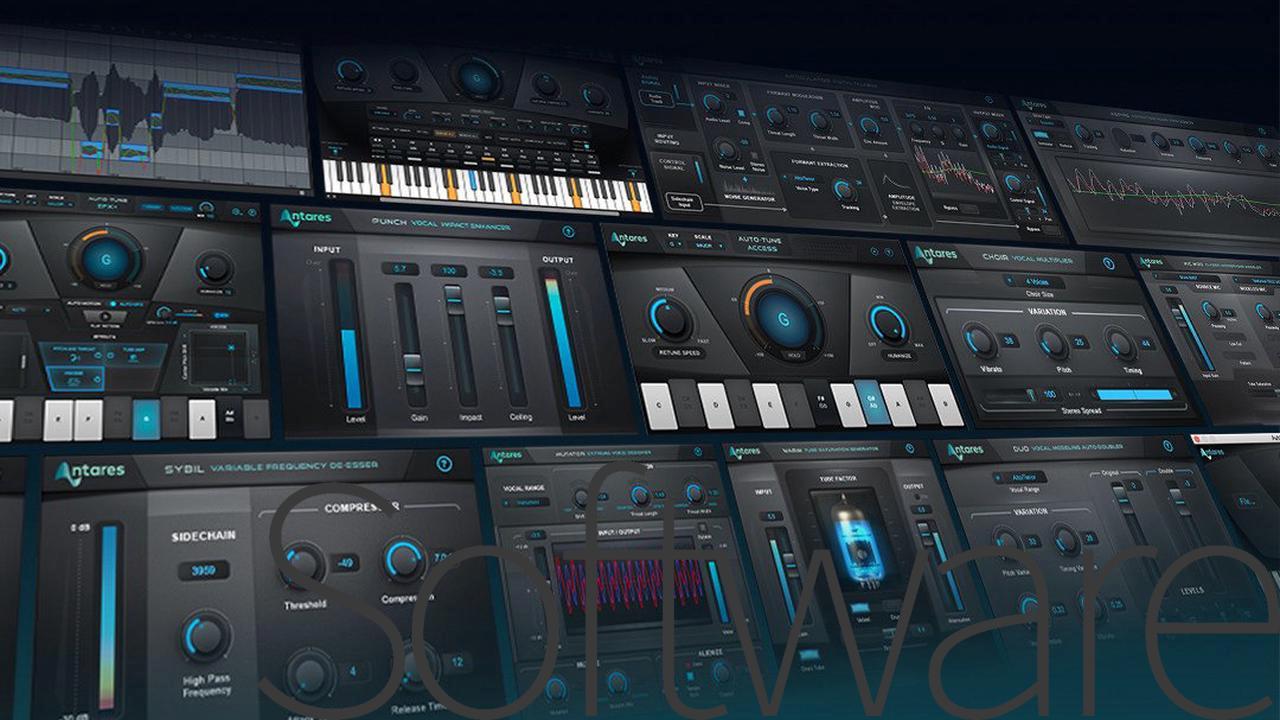This screenshot has width=1280, height=720.
Task: Open the Scale dropdown in Auto-Tune Access
Action: coord(711,246)
